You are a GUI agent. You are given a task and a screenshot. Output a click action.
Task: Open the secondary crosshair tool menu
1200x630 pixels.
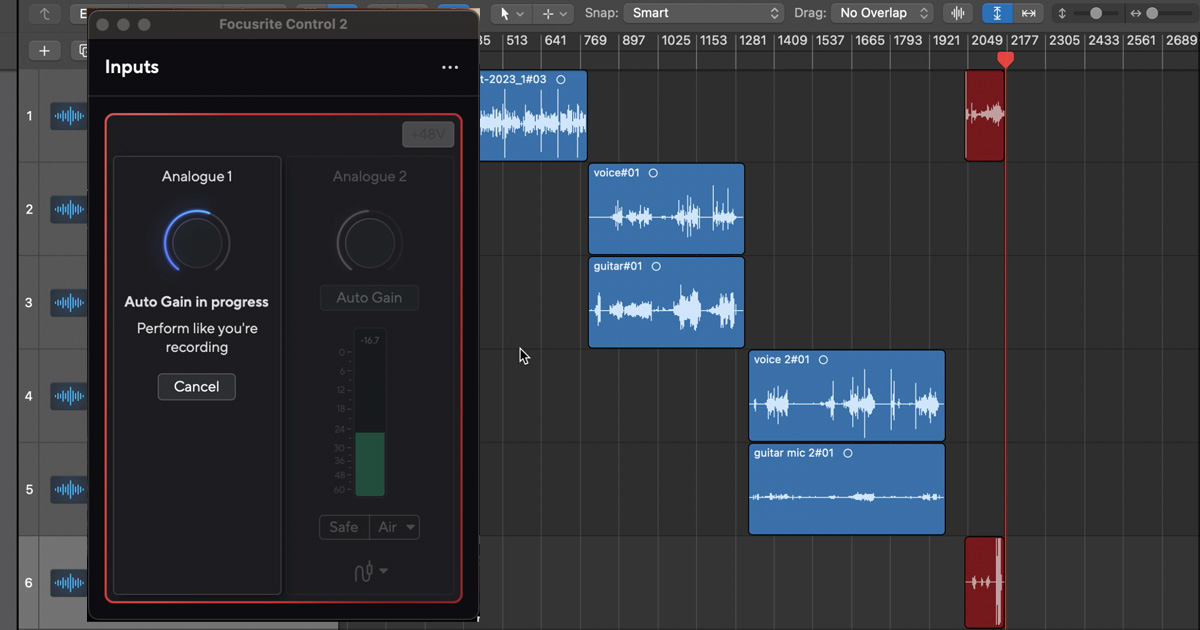point(554,13)
